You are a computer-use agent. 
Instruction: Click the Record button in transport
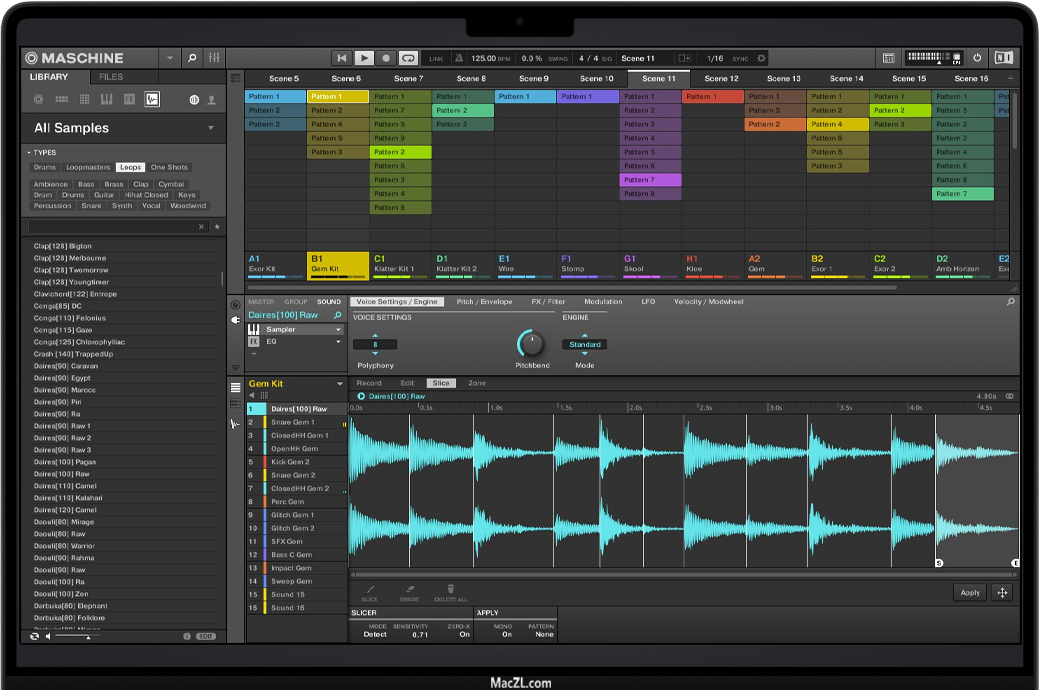click(x=386, y=59)
